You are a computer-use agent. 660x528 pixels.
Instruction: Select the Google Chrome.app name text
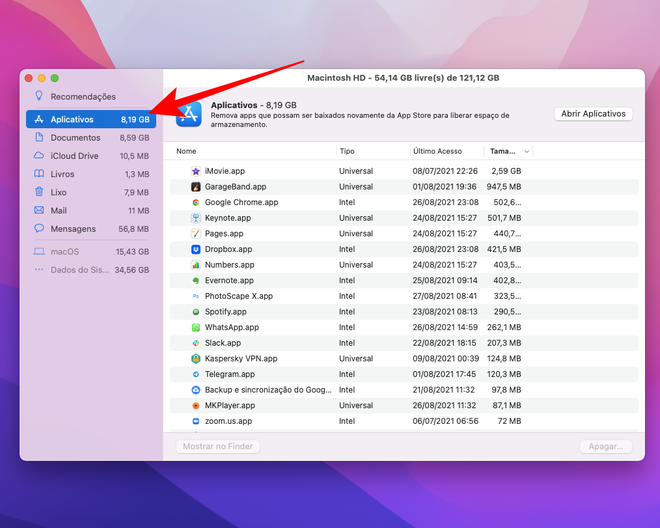point(241,202)
